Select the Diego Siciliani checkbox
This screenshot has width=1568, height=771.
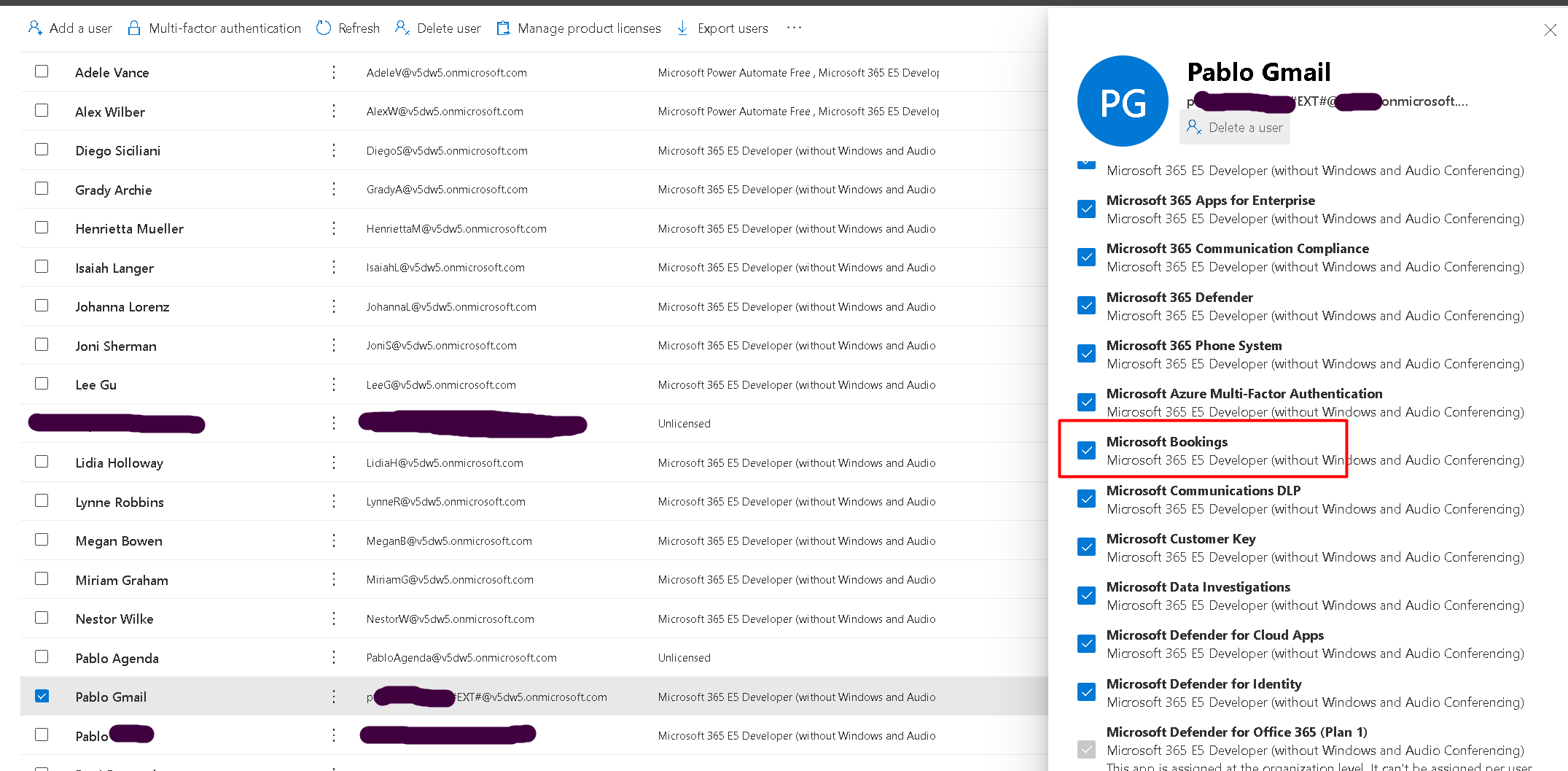tap(42, 149)
